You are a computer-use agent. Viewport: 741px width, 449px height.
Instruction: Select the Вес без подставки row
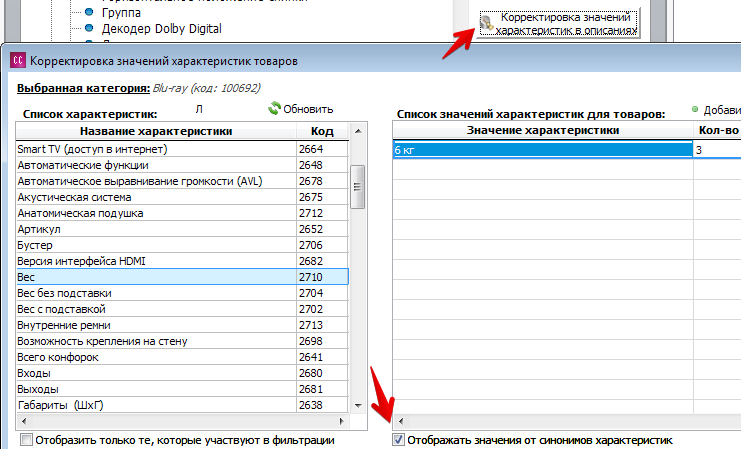pos(182,293)
